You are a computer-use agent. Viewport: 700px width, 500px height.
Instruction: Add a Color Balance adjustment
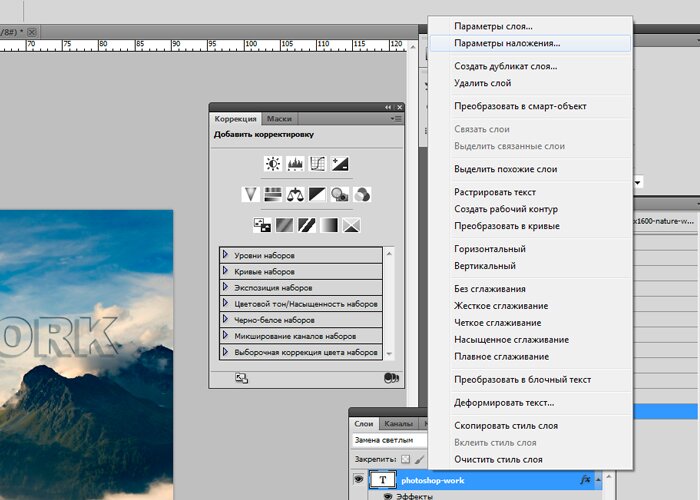point(295,194)
